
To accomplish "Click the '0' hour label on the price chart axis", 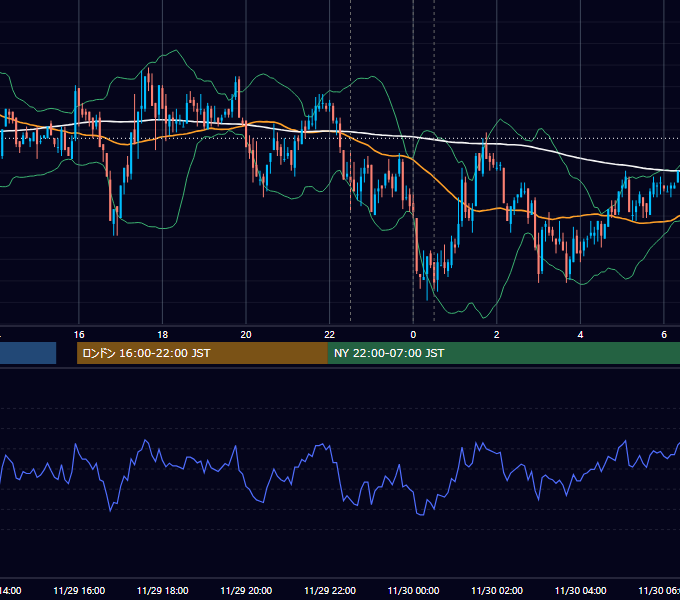I will (x=413, y=335).
